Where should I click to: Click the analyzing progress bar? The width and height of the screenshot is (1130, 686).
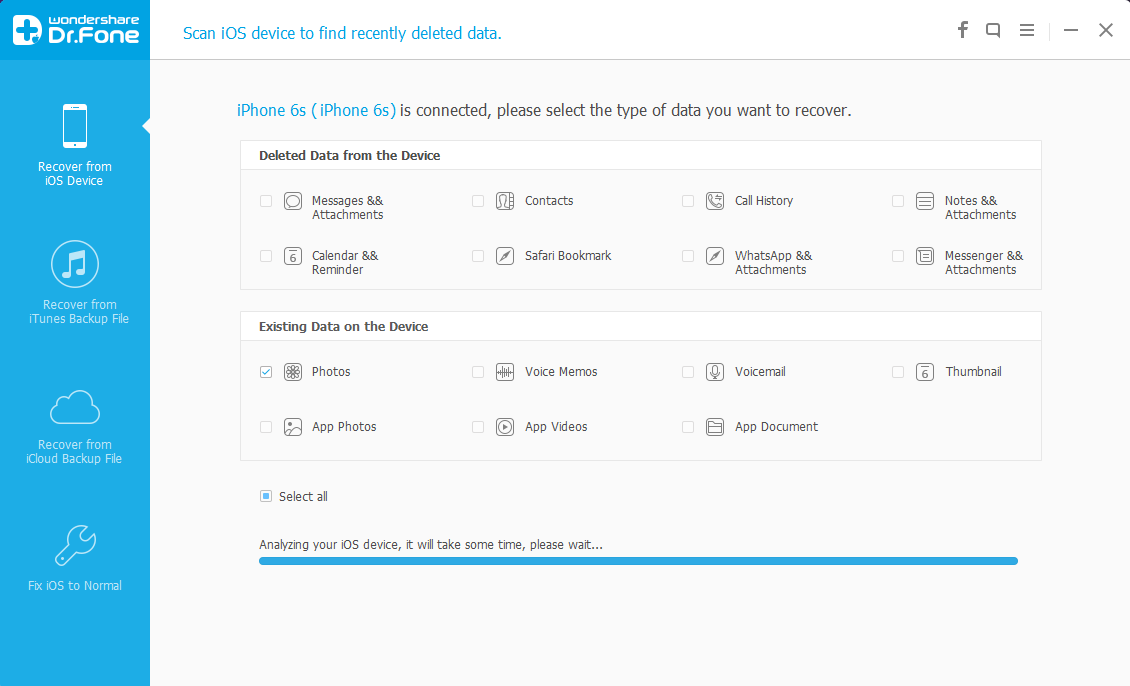[639, 561]
